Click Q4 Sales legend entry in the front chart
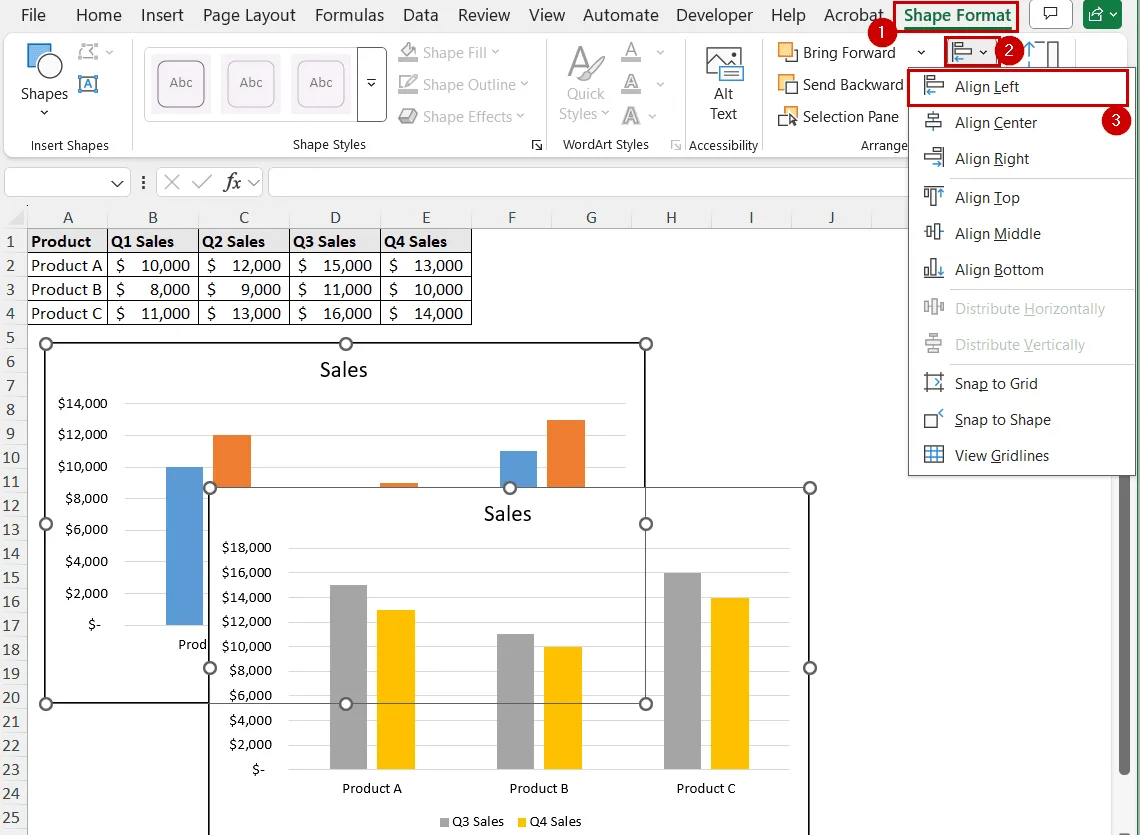Viewport: 1140px width, 835px height. tap(549, 821)
